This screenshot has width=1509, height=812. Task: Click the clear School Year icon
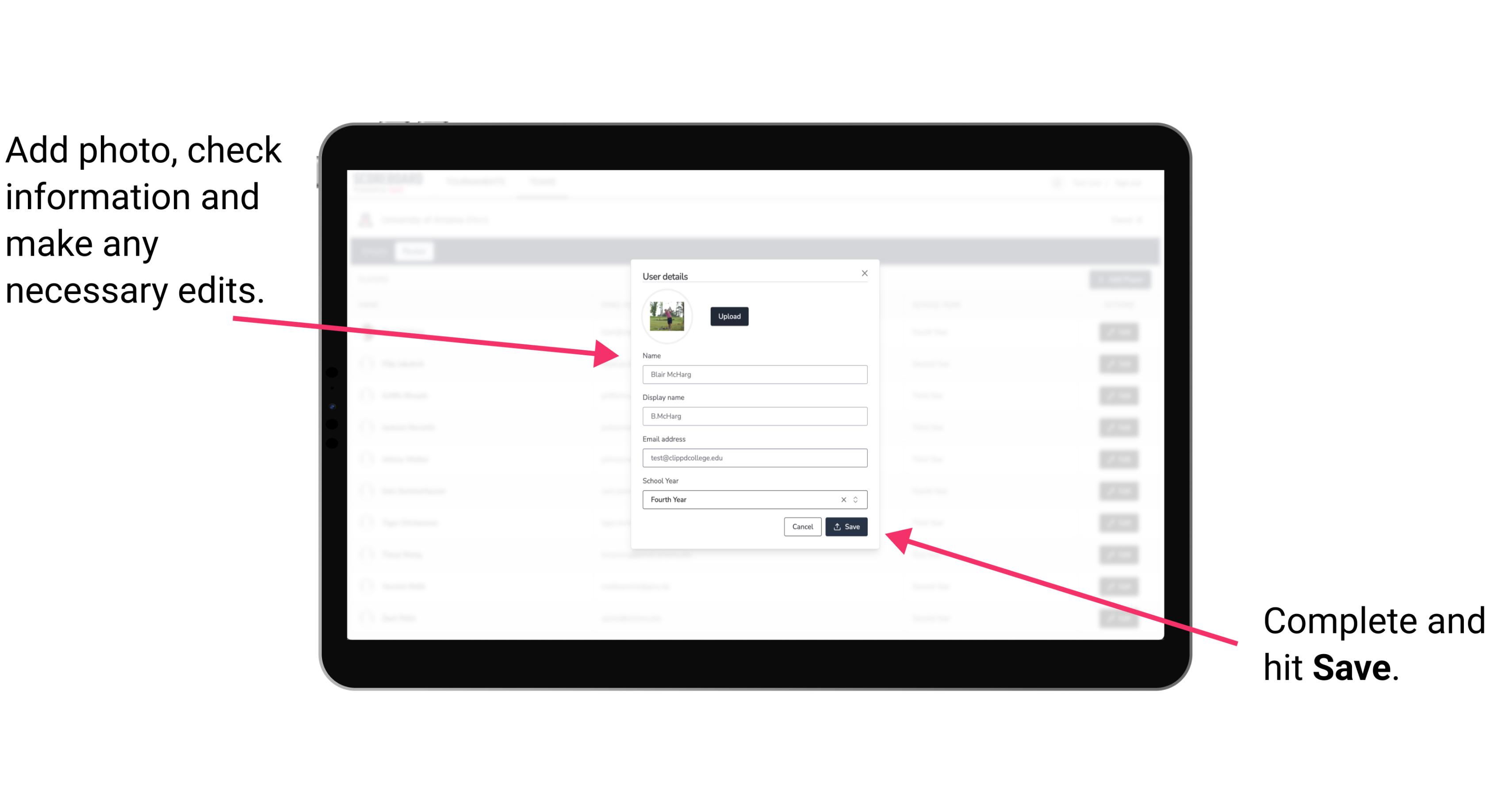tap(842, 498)
